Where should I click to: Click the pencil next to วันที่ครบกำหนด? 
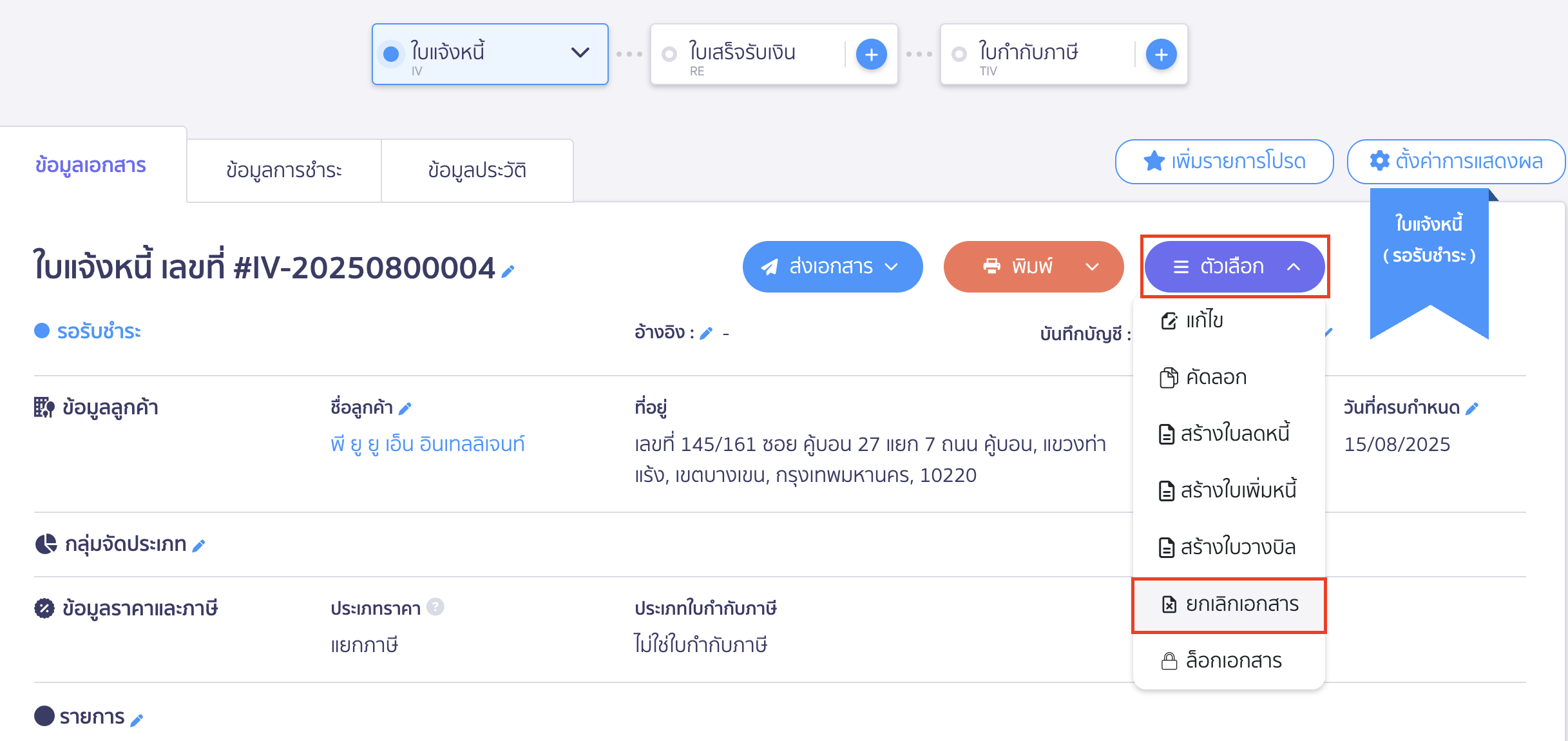pyautogui.click(x=1472, y=409)
